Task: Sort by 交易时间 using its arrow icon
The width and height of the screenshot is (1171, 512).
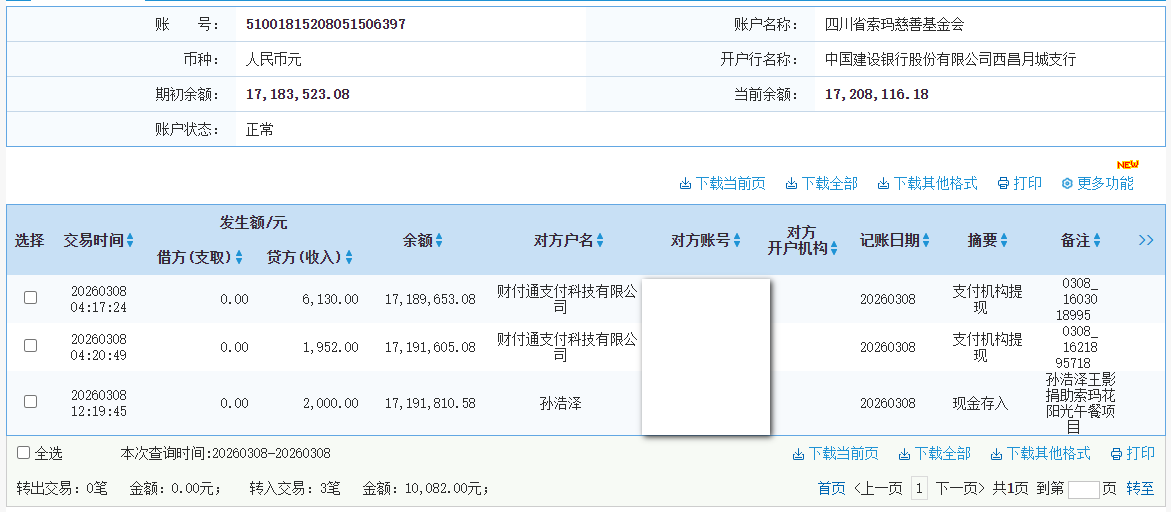Action: pos(130,241)
